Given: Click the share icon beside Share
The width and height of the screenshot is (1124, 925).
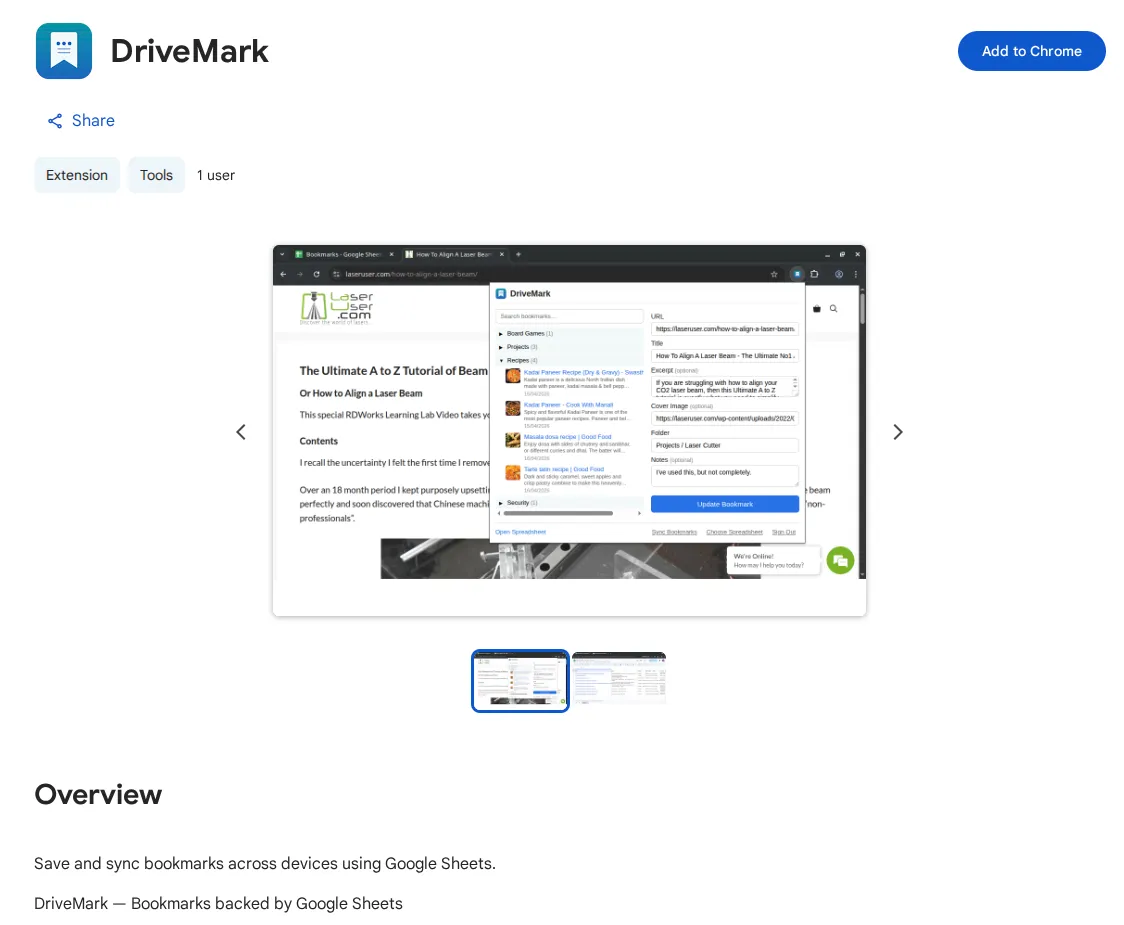Looking at the screenshot, I should click(x=55, y=121).
